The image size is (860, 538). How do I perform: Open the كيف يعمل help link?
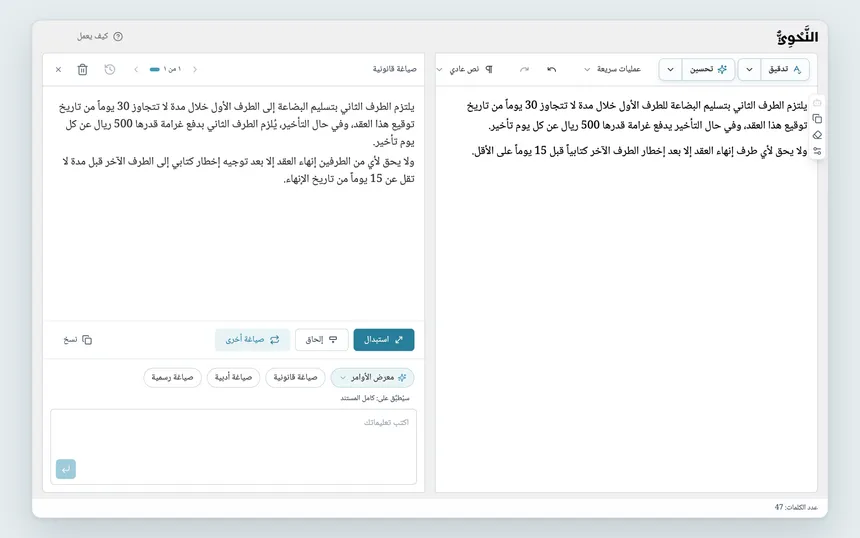[x=100, y=36]
